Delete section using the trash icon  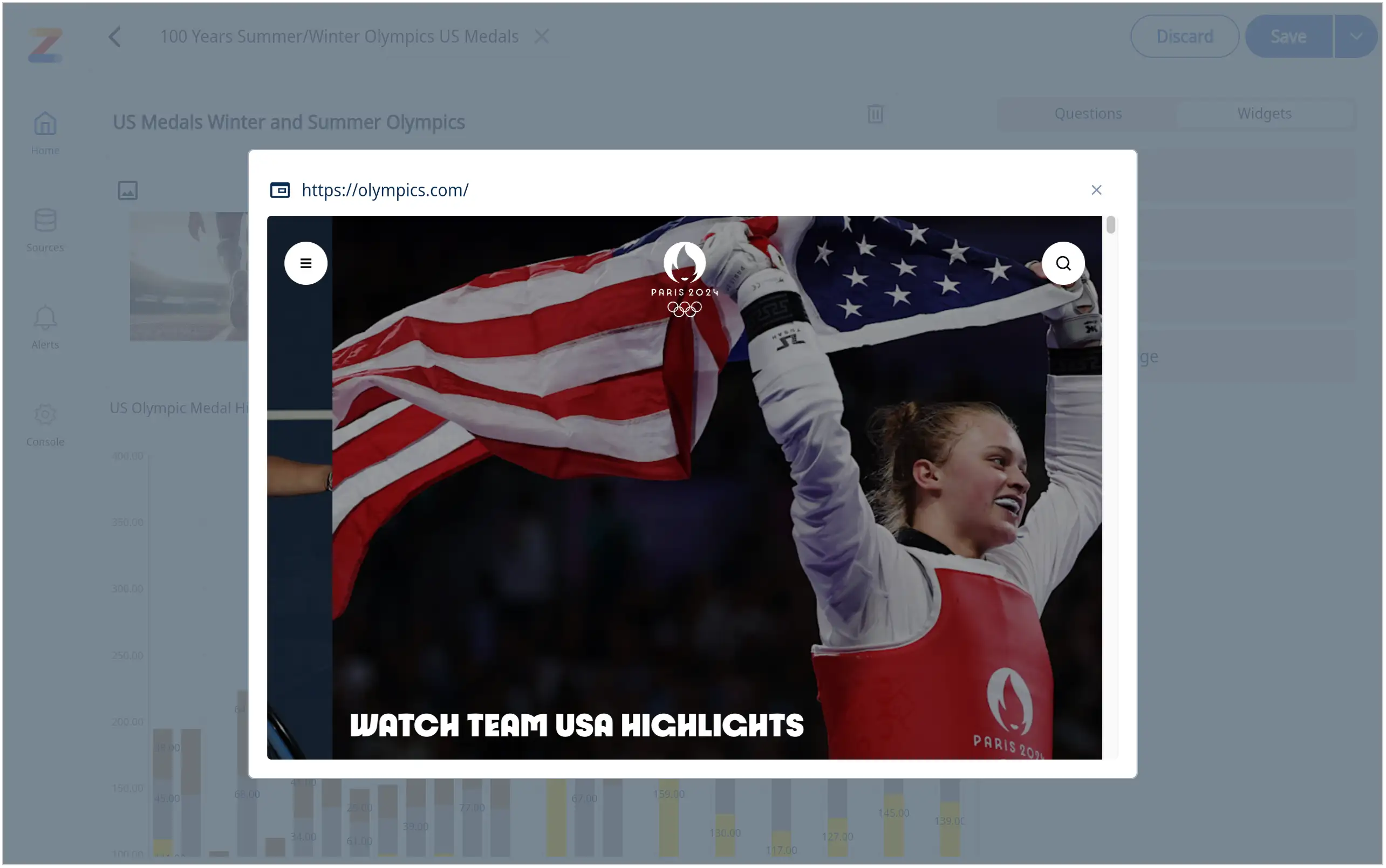(875, 113)
